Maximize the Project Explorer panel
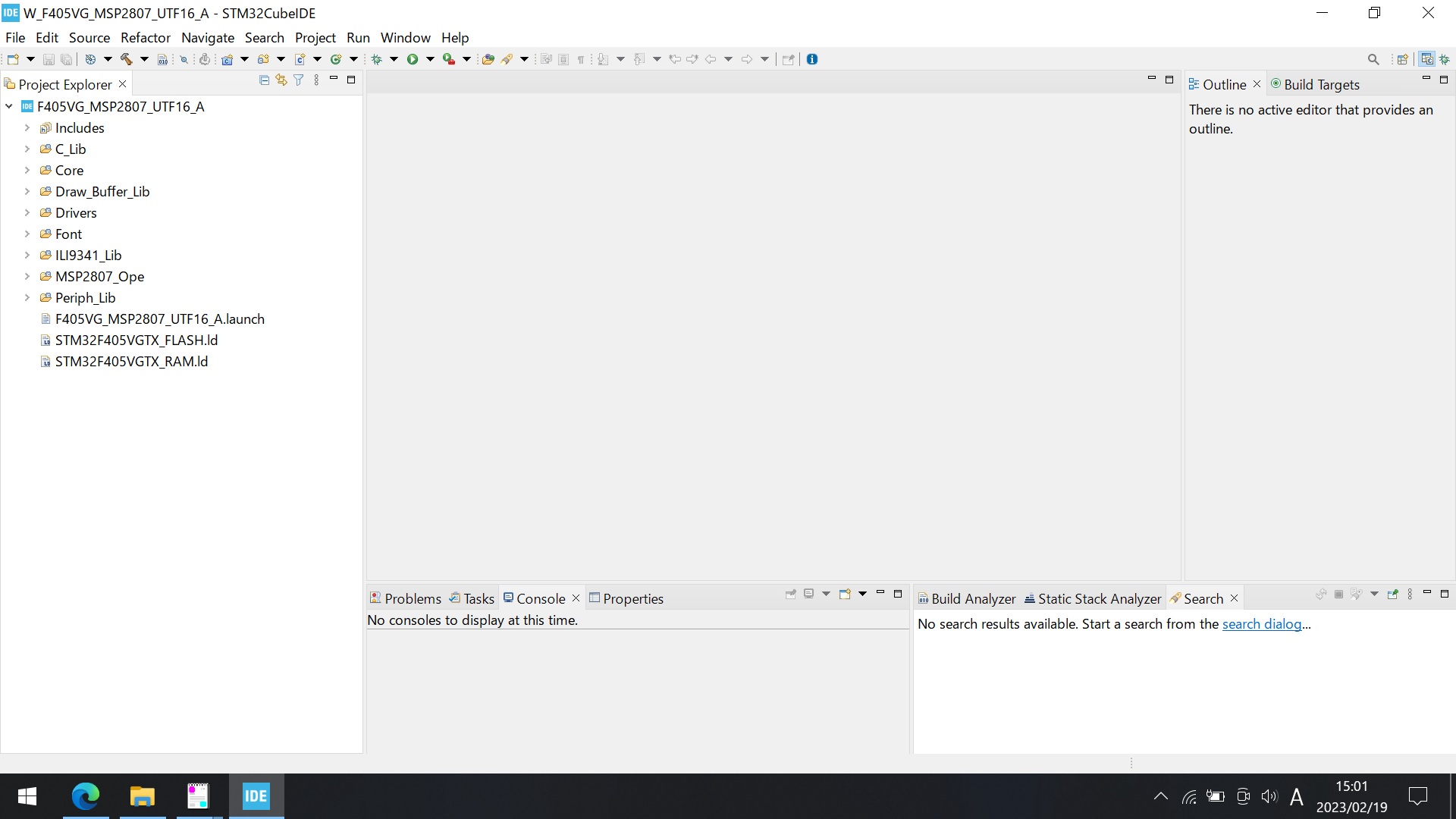 point(351,79)
